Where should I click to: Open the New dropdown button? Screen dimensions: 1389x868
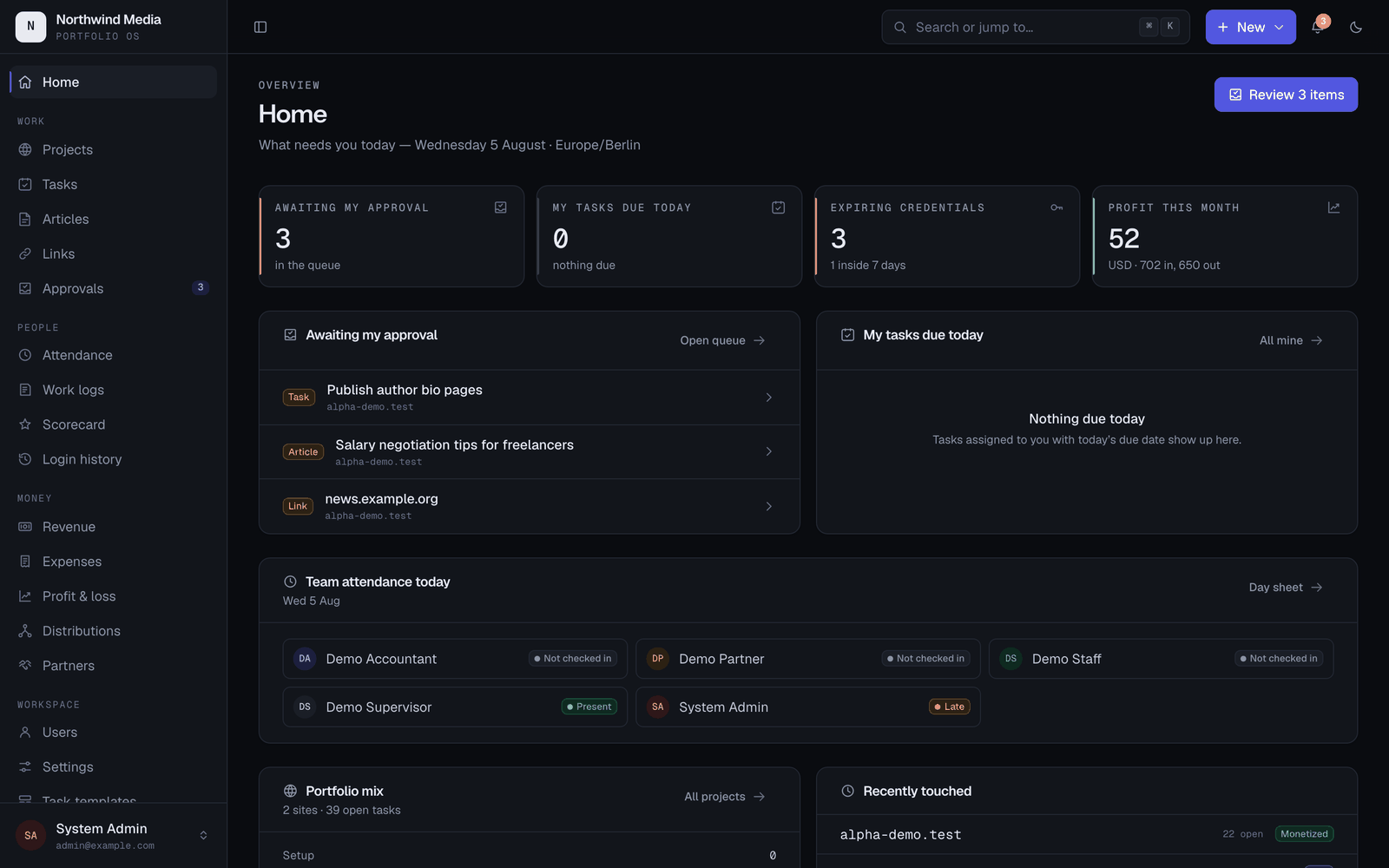[1250, 27]
